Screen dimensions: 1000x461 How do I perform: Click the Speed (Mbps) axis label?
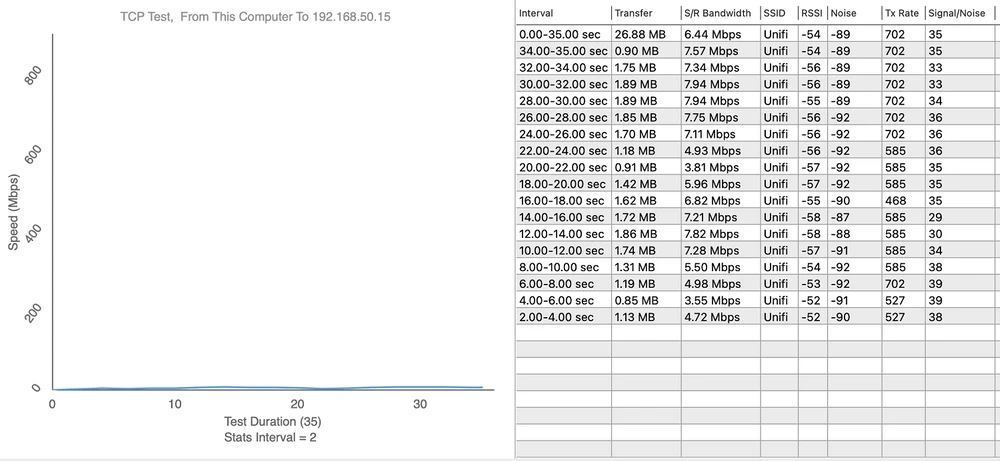(13, 213)
